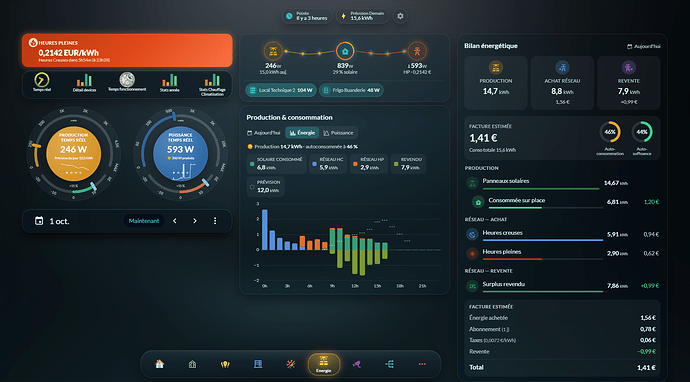
Task: Open the Prévision Demain 15,6 kWh chip
Action: [363, 16]
